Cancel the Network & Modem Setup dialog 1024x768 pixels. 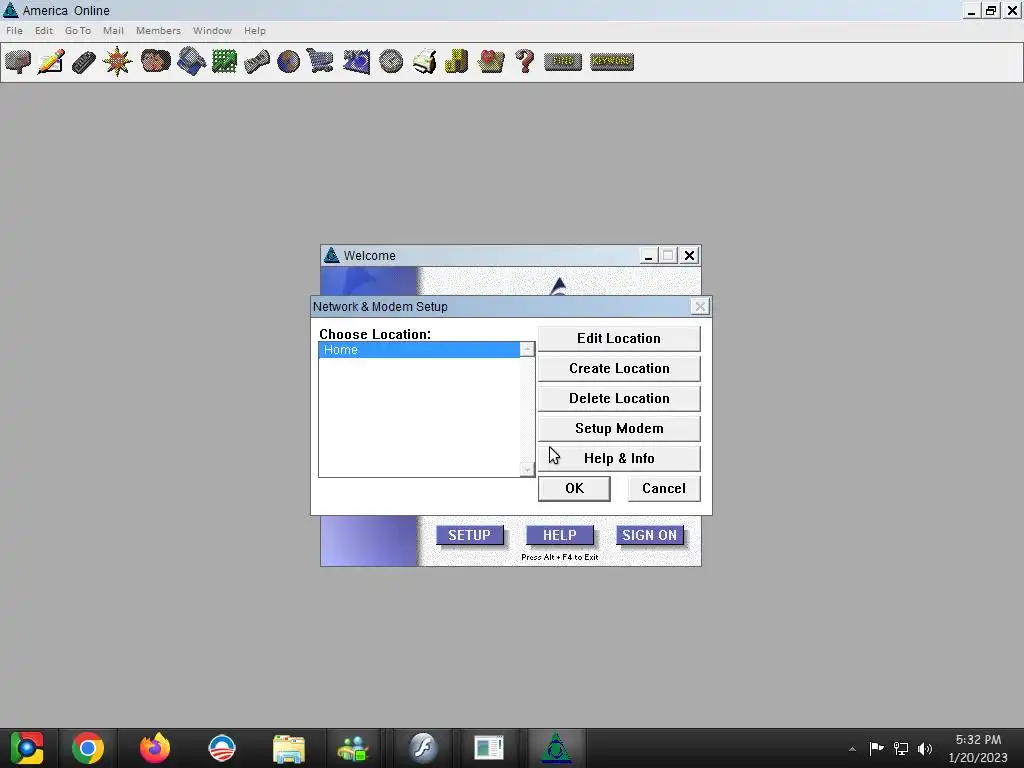point(664,488)
